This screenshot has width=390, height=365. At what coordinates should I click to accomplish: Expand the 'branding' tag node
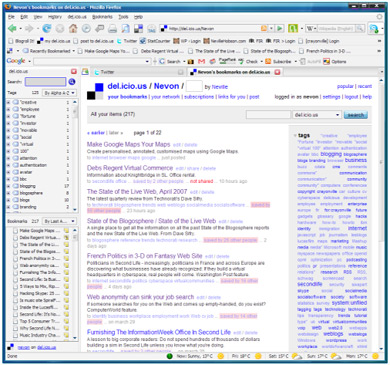click(x=8, y=207)
